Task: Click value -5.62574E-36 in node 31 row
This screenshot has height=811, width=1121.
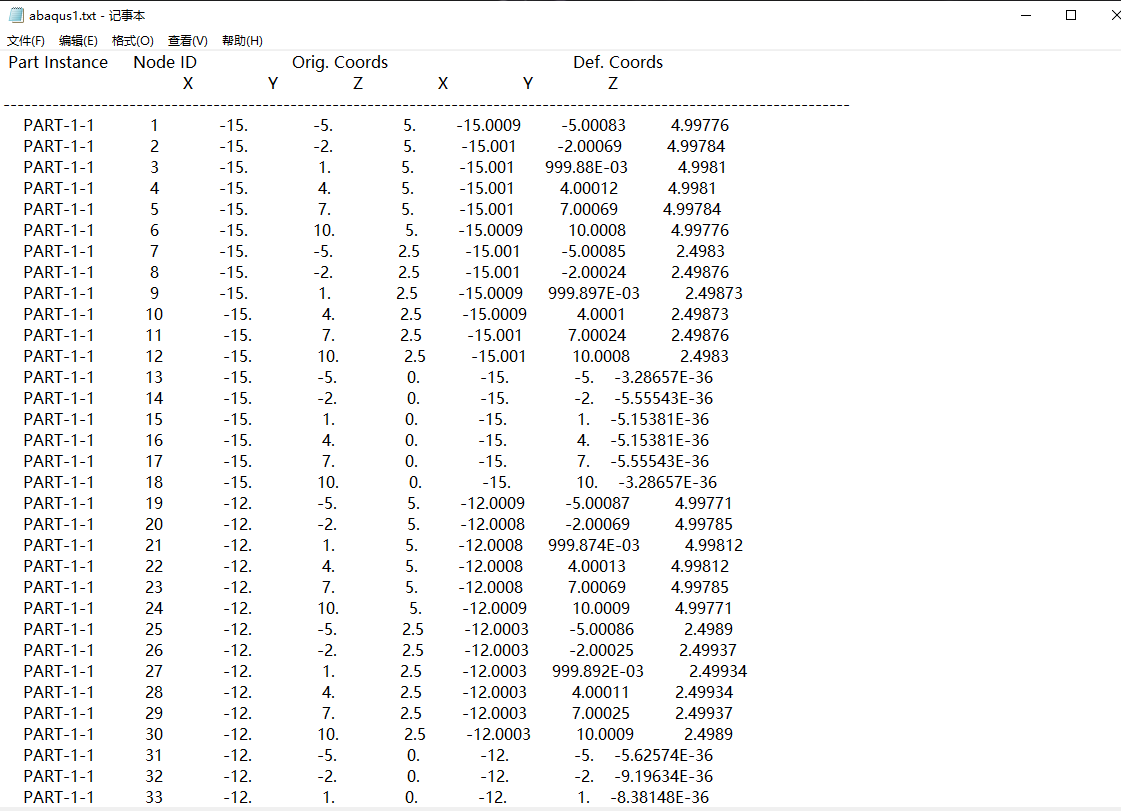Action: [x=663, y=755]
